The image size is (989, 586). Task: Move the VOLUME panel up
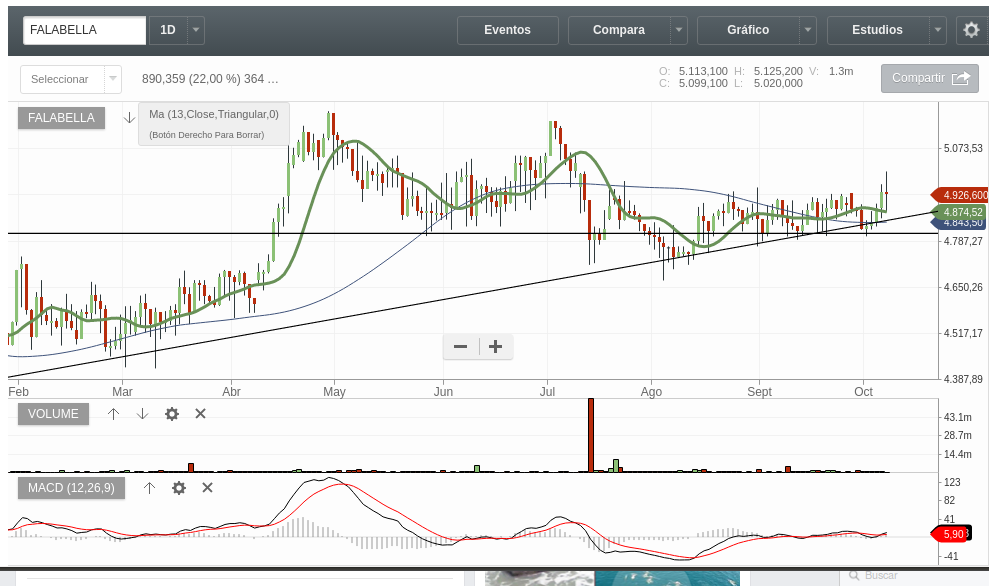pos(114,414)
